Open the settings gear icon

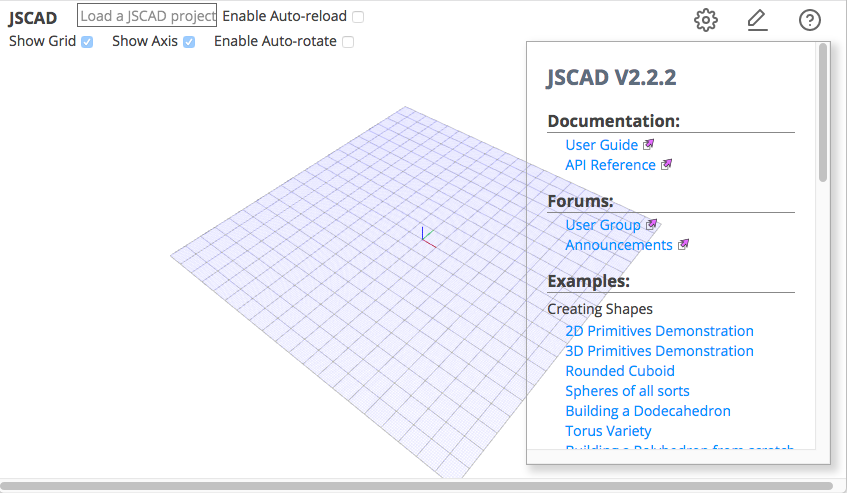point(706,19)
